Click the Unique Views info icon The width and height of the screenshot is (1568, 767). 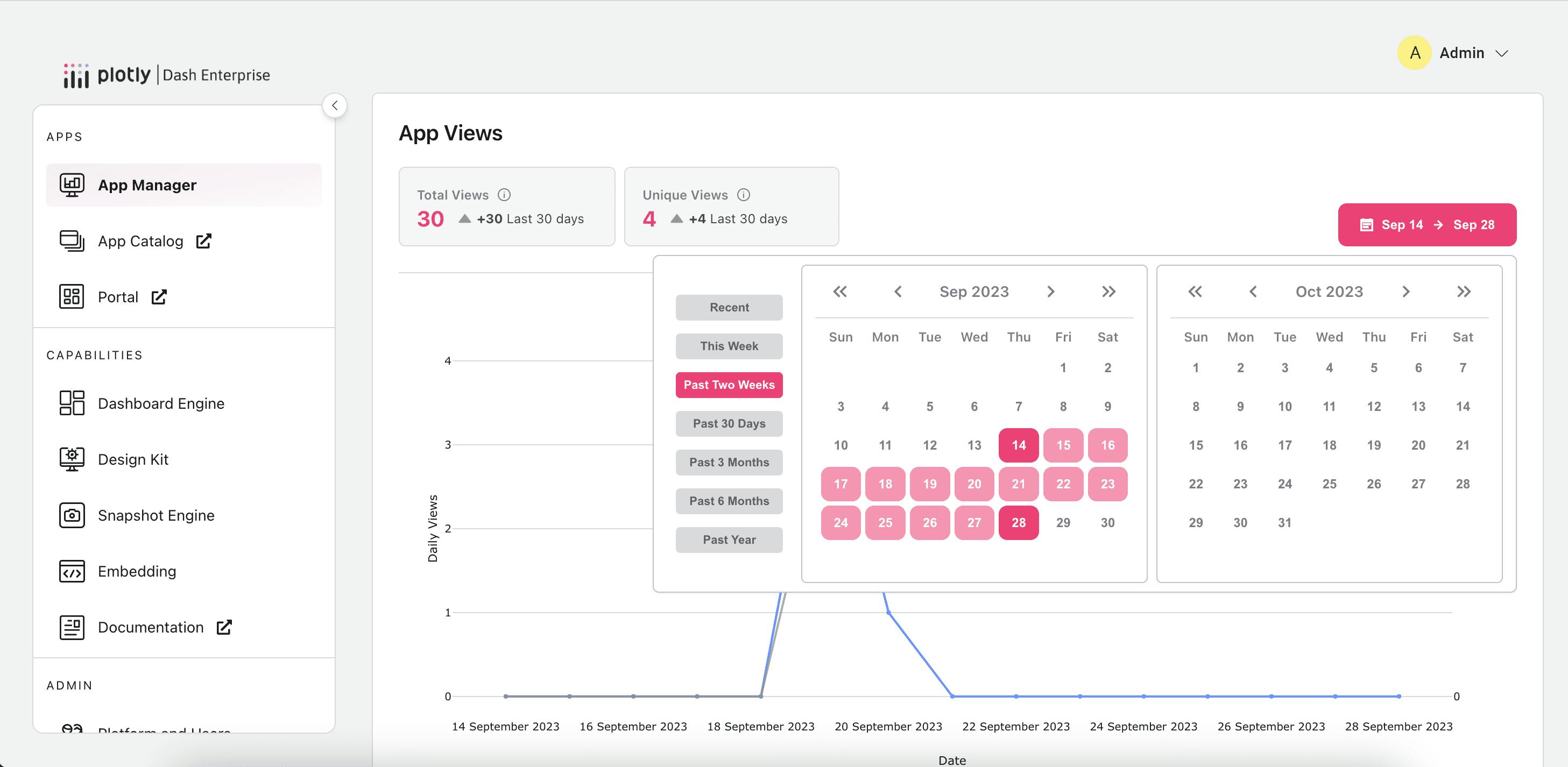pyautogui.click(x=743, y=195)
